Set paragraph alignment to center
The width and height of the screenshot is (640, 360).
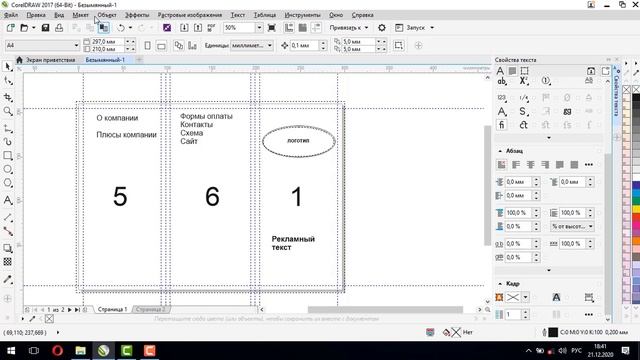coord(531,164)
